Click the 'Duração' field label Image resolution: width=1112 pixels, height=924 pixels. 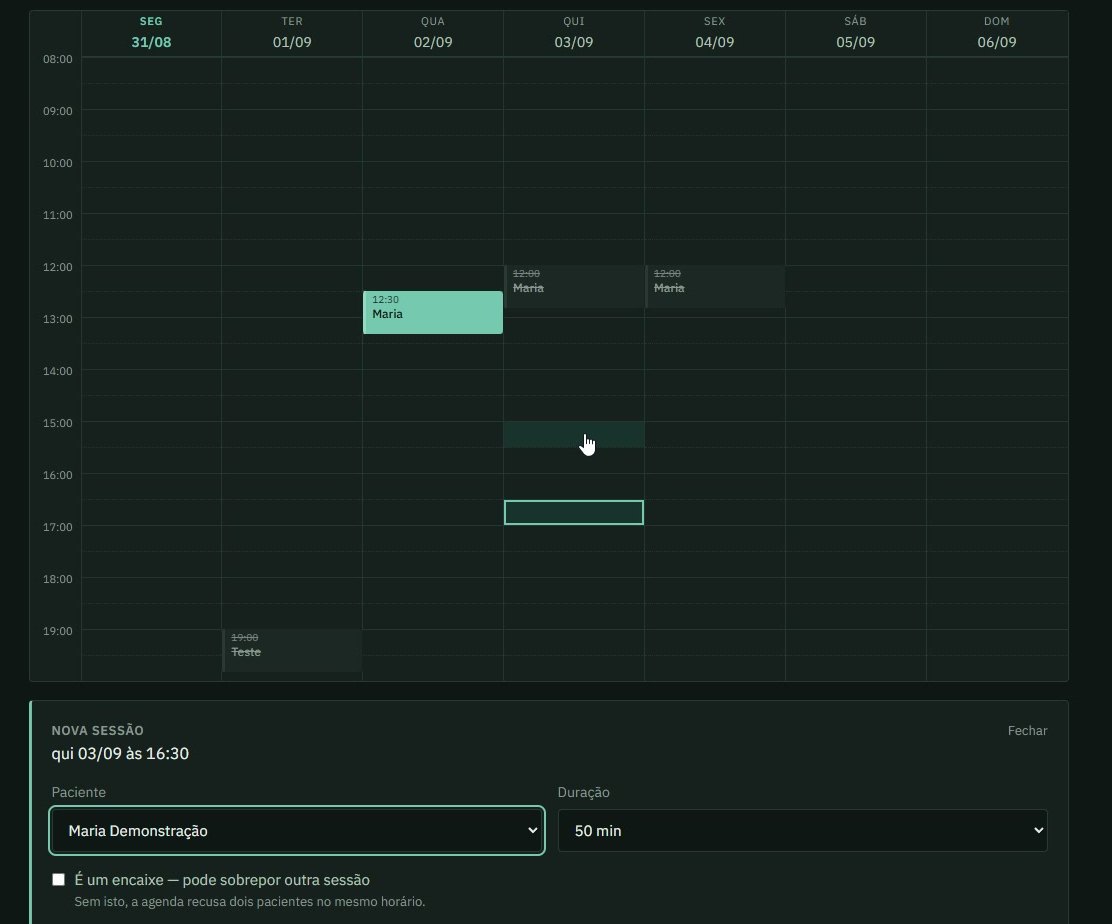[584, 792]
